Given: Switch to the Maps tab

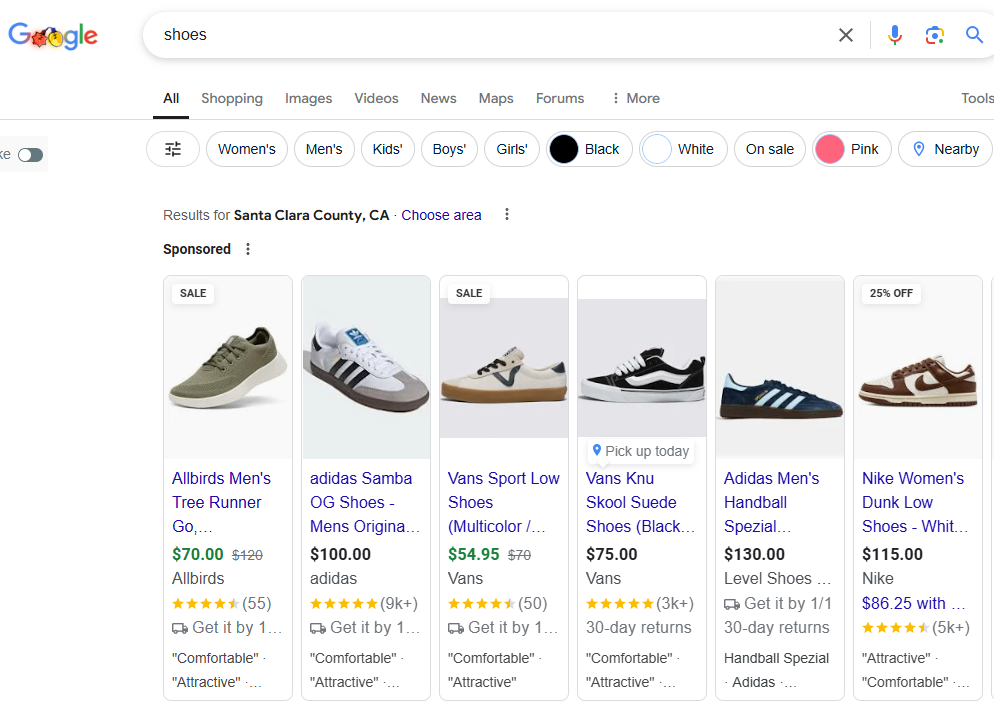Looking at the screenshot, I should click(x=496, y=98).
